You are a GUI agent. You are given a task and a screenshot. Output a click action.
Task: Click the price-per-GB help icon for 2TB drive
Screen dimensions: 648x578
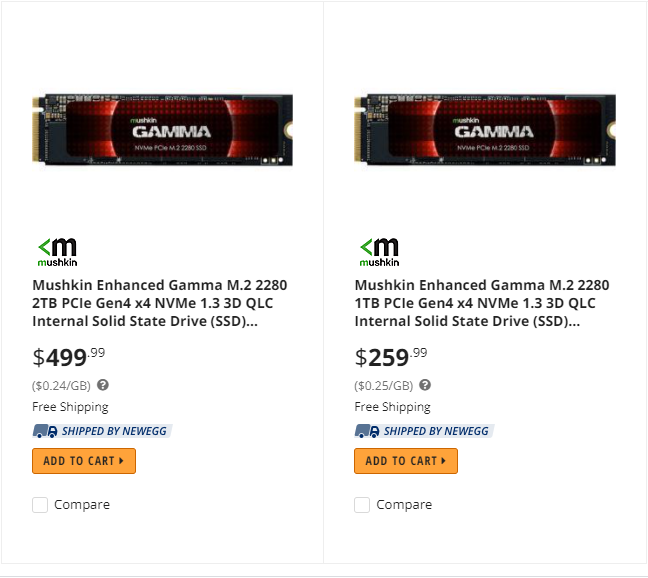tap(103, 385)
